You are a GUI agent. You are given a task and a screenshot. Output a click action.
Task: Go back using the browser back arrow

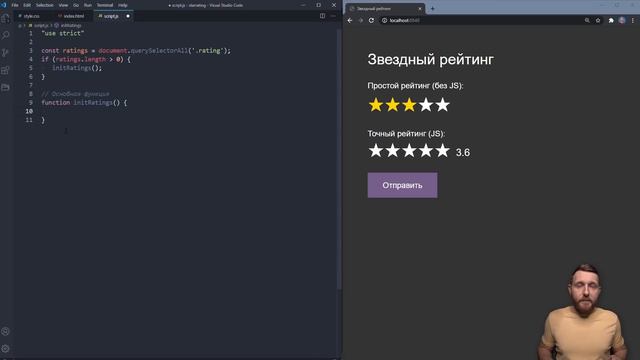point(350,20)
